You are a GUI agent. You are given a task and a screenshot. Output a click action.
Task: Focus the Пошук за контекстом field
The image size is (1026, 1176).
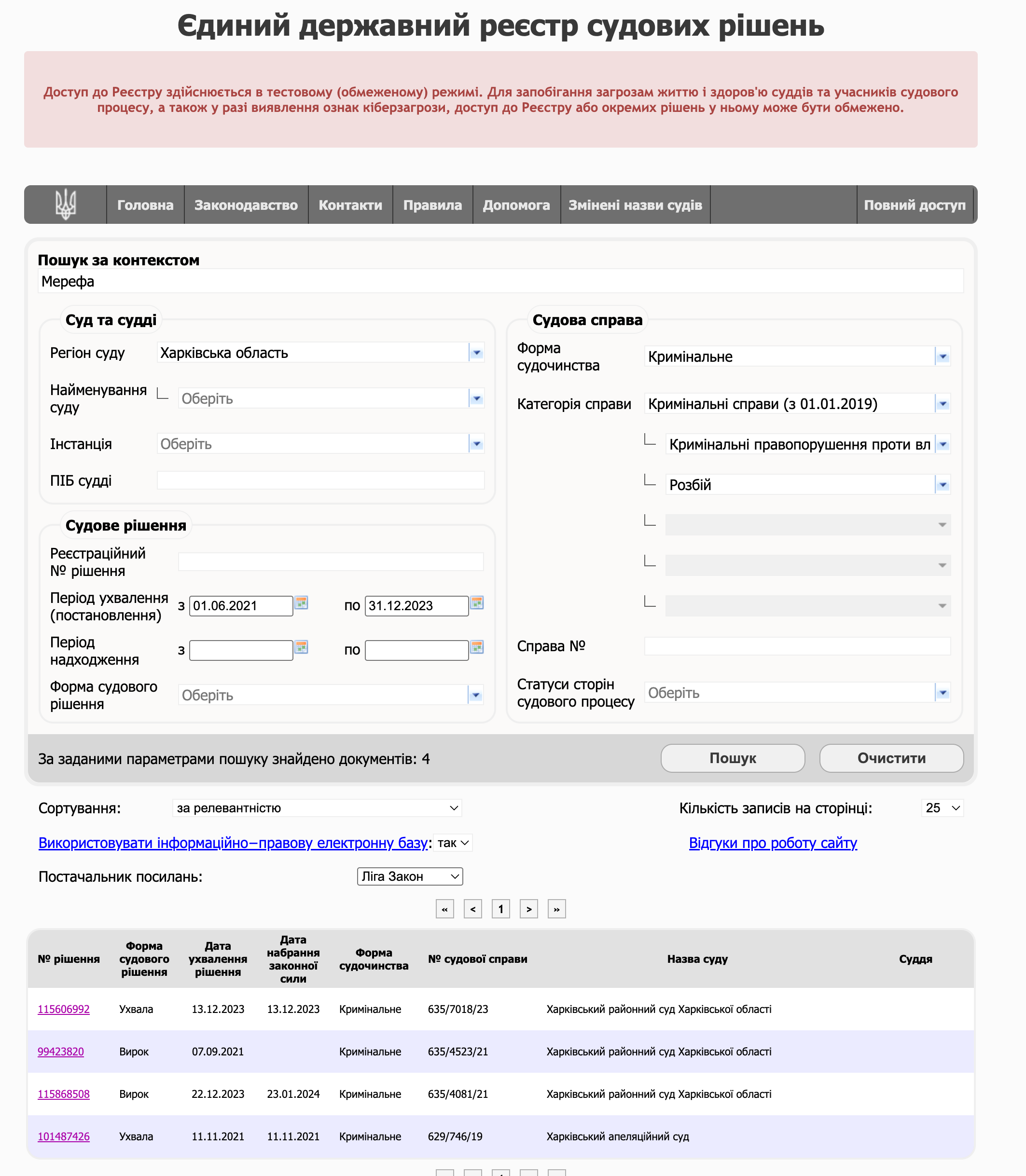[501, 281]
